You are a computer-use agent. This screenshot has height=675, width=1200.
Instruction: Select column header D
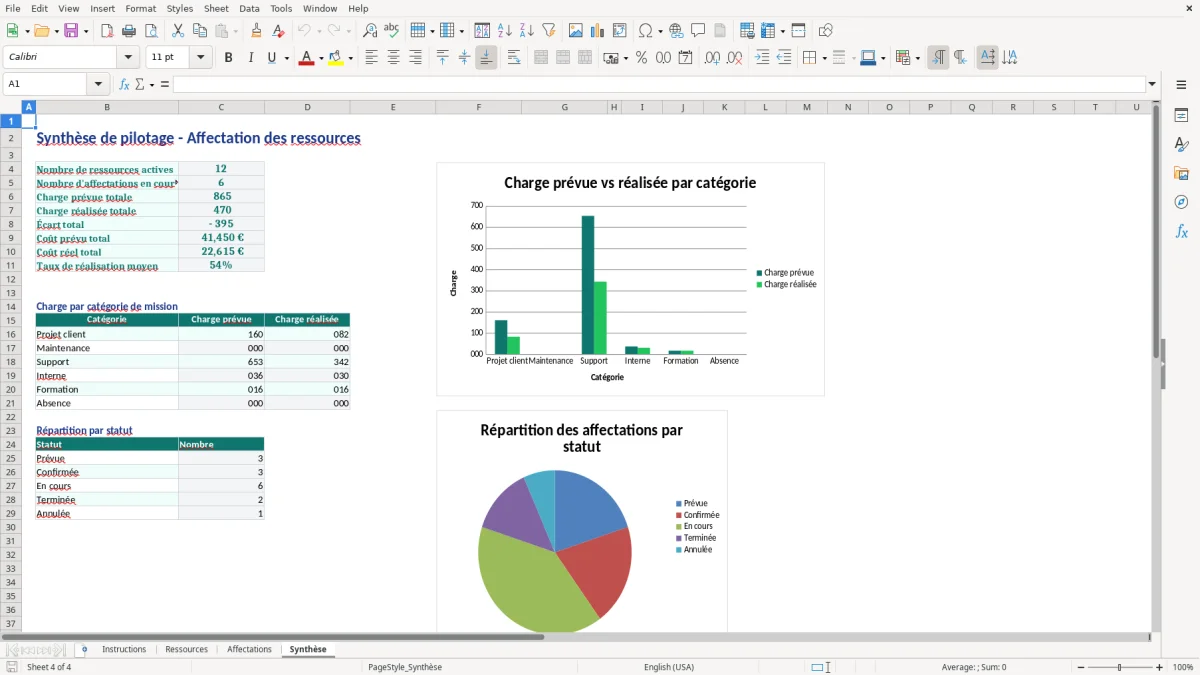click(x=307, y=107)
